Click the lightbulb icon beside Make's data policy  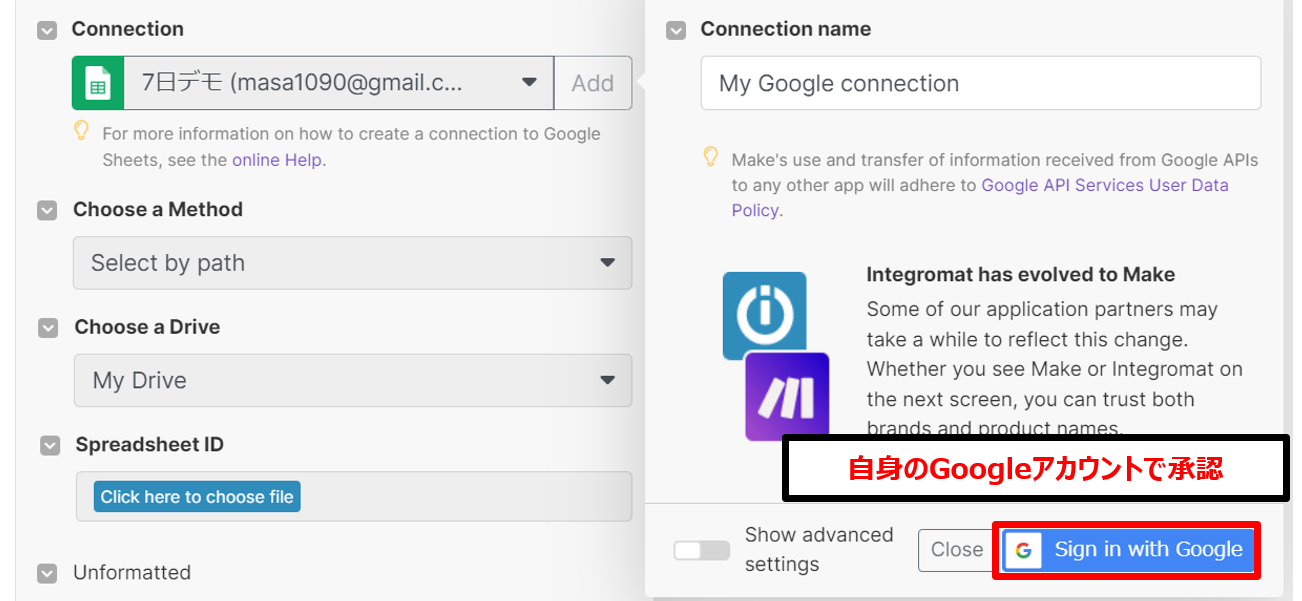[711, 157]
